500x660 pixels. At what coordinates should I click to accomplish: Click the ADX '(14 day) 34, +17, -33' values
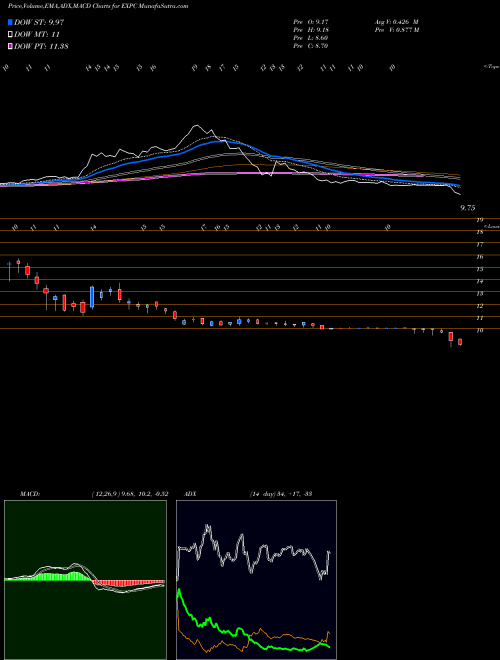click(281, 494)
